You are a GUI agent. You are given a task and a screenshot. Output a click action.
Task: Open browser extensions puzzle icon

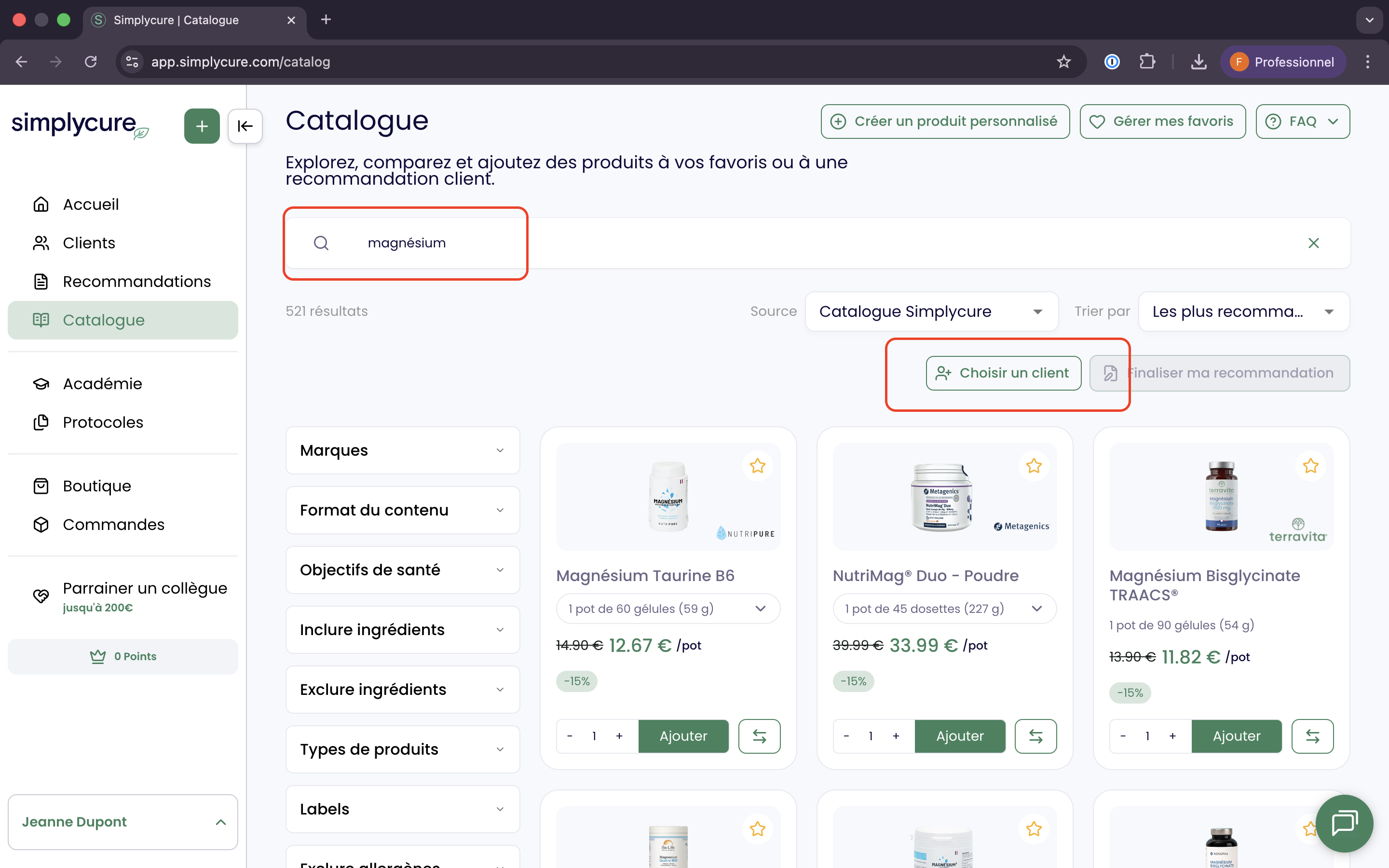[1147, 62]
